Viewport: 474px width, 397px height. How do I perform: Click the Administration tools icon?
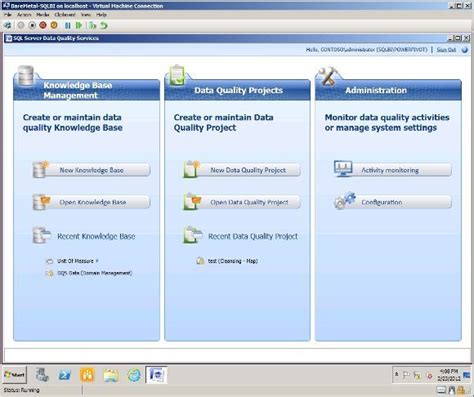(x=328, y=76)
